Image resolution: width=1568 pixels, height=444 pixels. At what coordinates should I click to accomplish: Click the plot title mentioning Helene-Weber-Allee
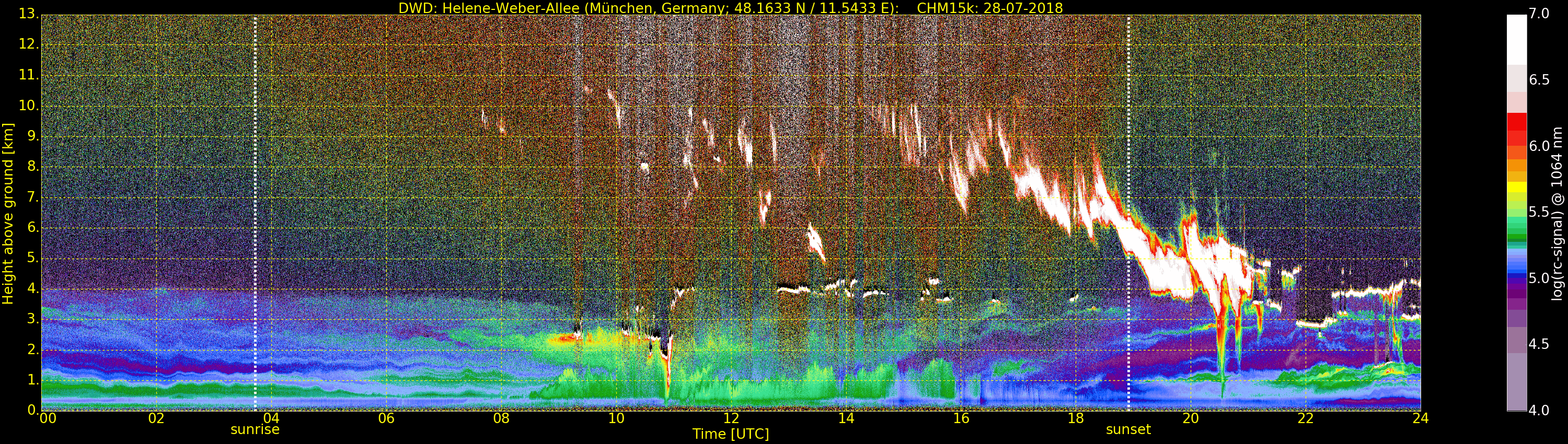(x=731, y=8)
